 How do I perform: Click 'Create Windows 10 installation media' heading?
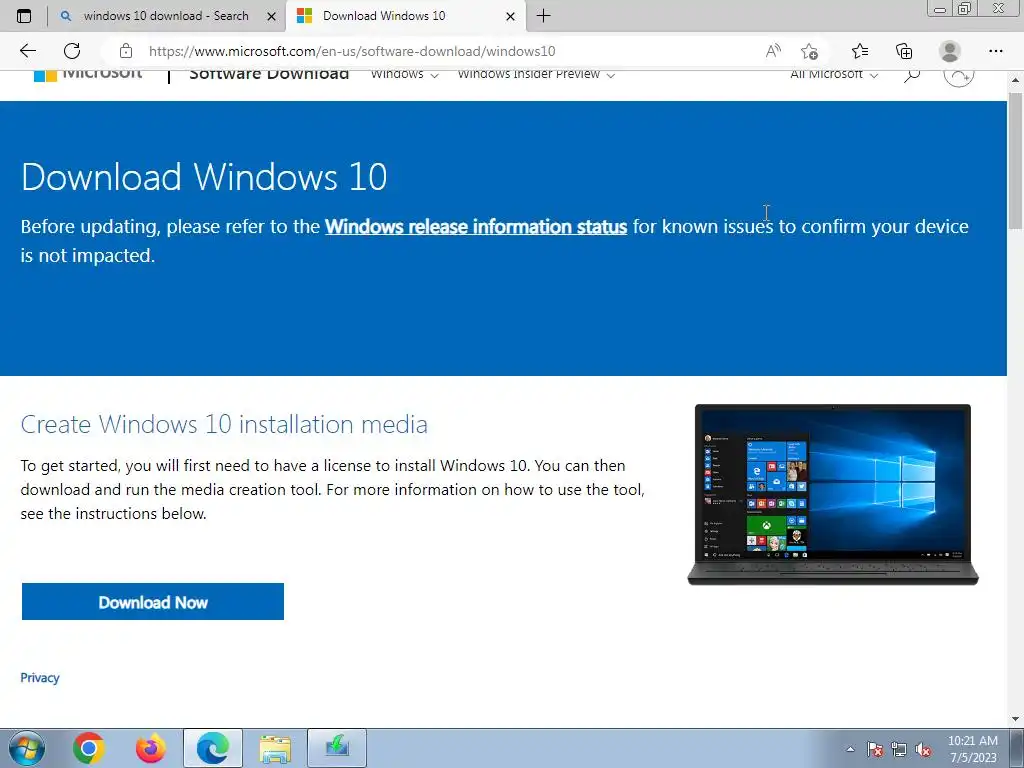coord(224,424)
